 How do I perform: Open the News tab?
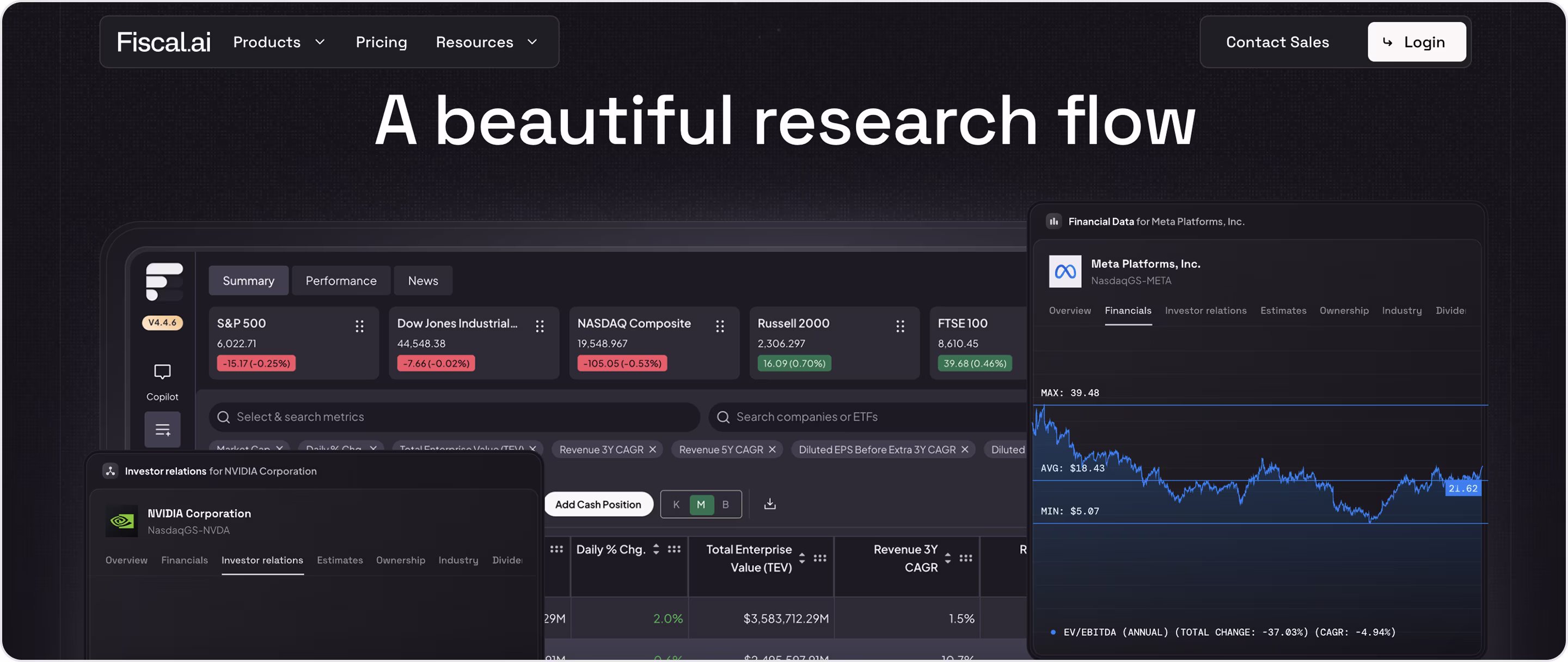(x=423, y=280)
